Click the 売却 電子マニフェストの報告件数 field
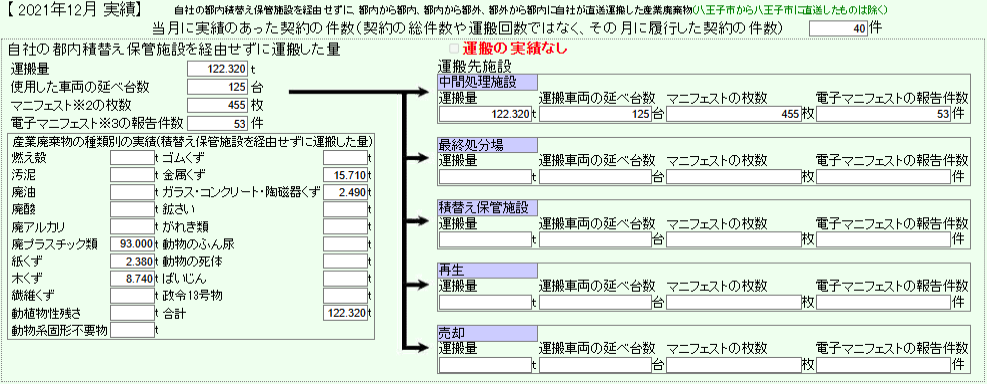This screenshot has width=987, height=384. (884, 364)
